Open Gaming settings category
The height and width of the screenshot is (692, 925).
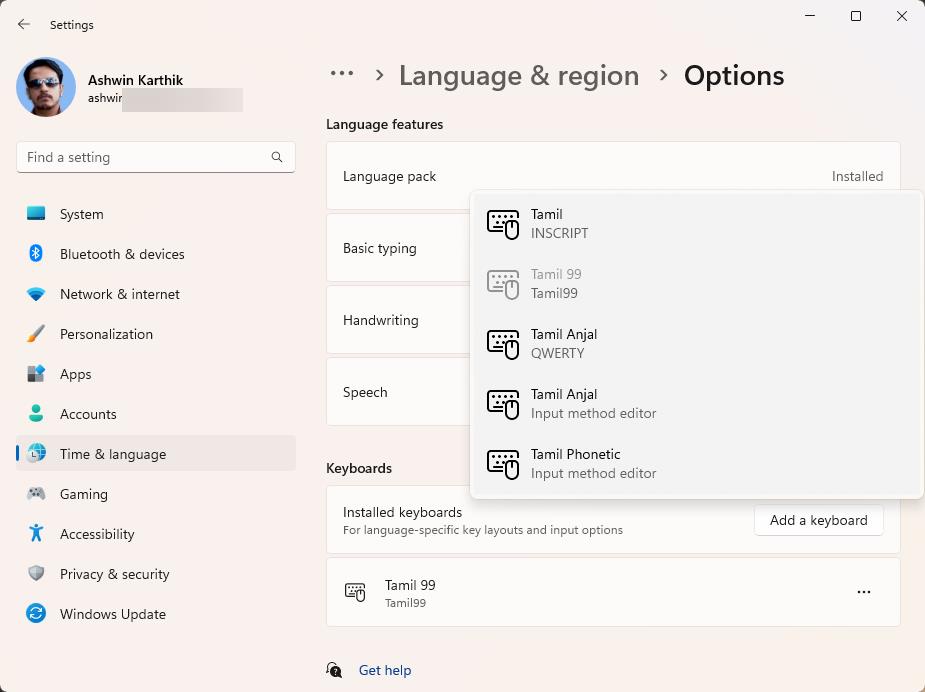156,493
